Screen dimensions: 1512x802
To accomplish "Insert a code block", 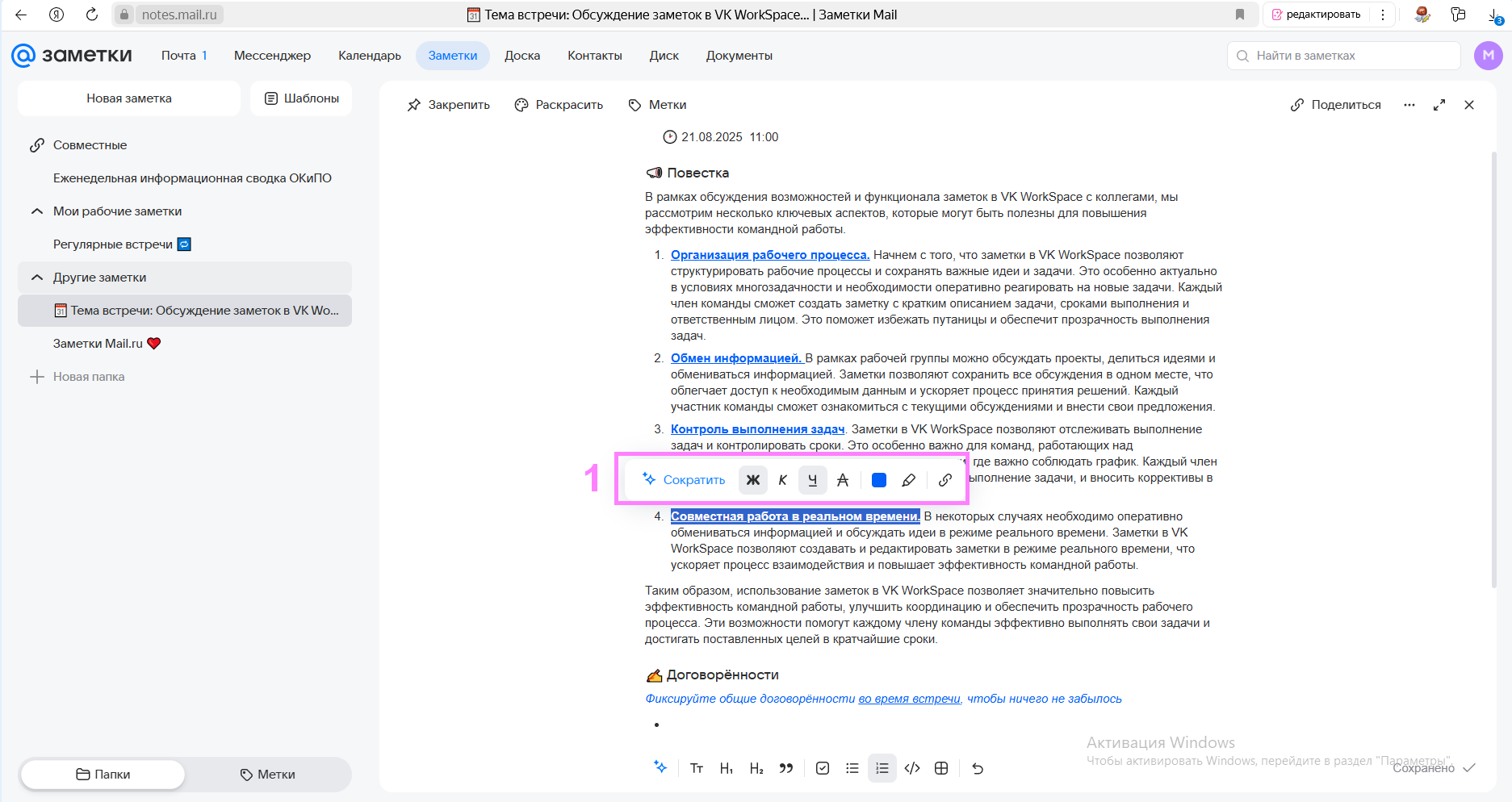I will tap(912, 768).
